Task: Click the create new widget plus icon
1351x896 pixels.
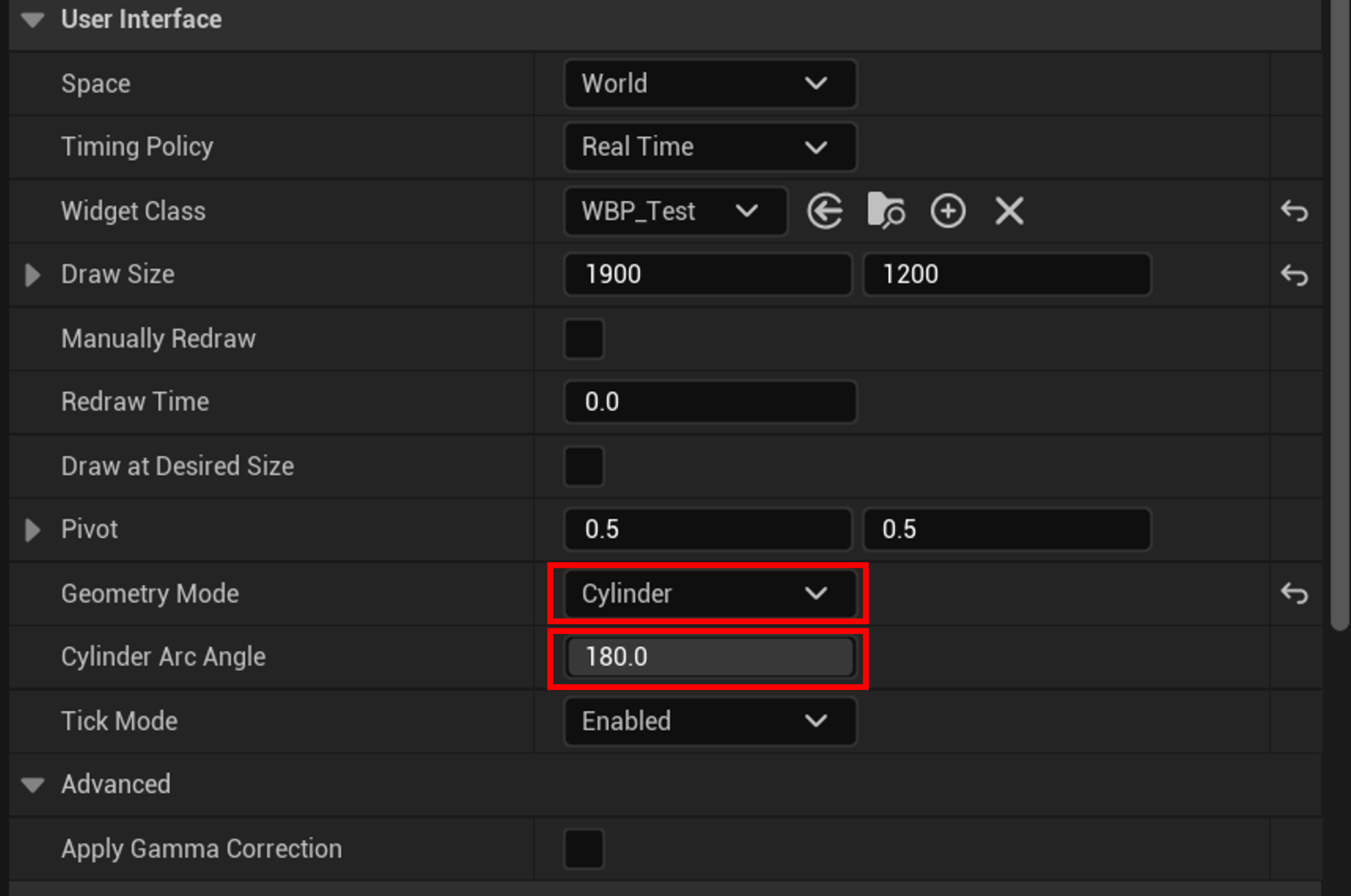Action: pyautogui.click(x=948, y=211)
